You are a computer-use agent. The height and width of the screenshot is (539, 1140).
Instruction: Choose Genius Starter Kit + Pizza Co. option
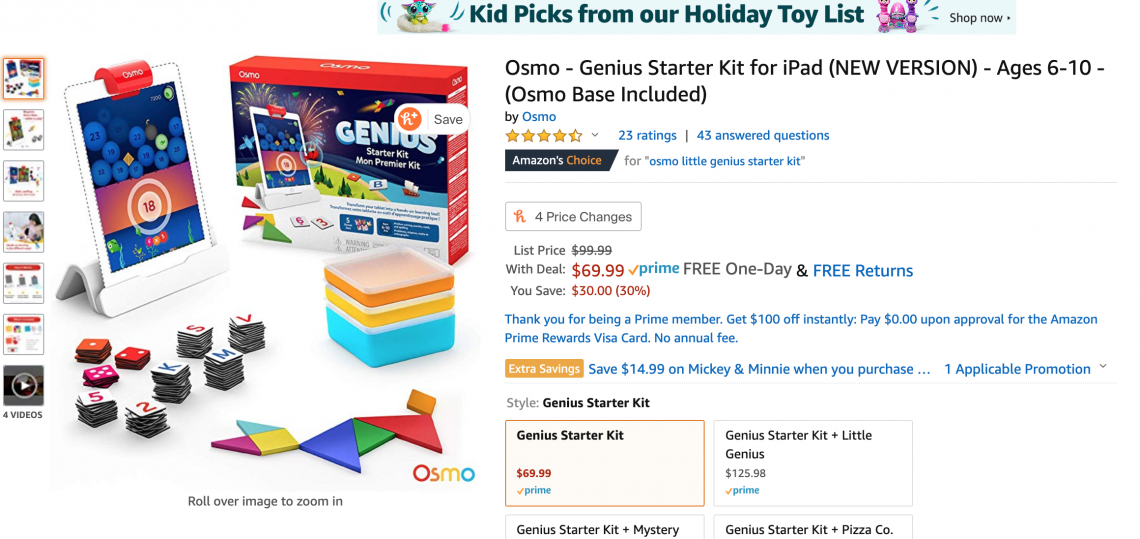coord(813,527)
